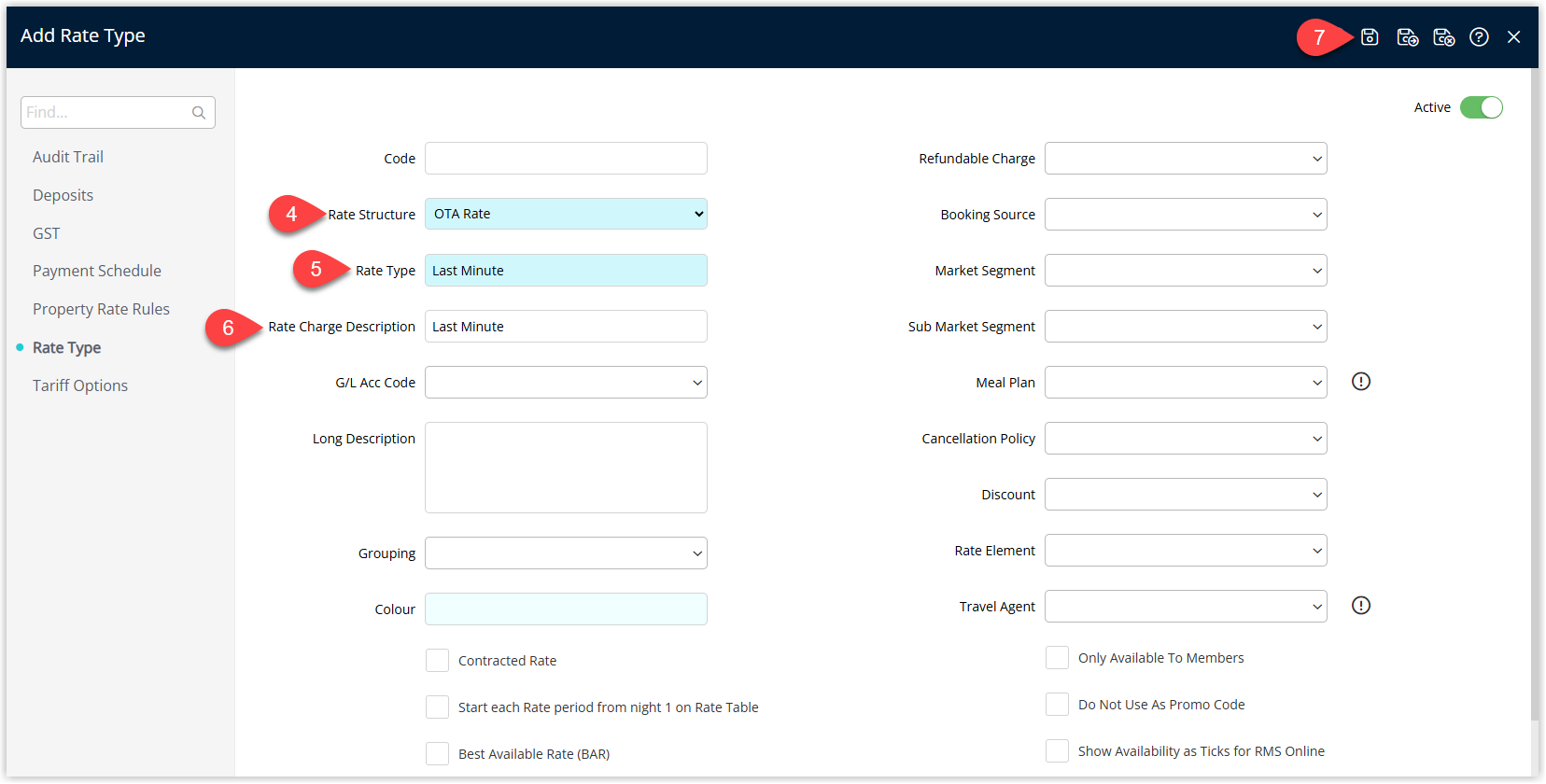Click the Save icon in the header
The width and height of the screenshot is (1546, 784).
click(x=1370, y=36)
